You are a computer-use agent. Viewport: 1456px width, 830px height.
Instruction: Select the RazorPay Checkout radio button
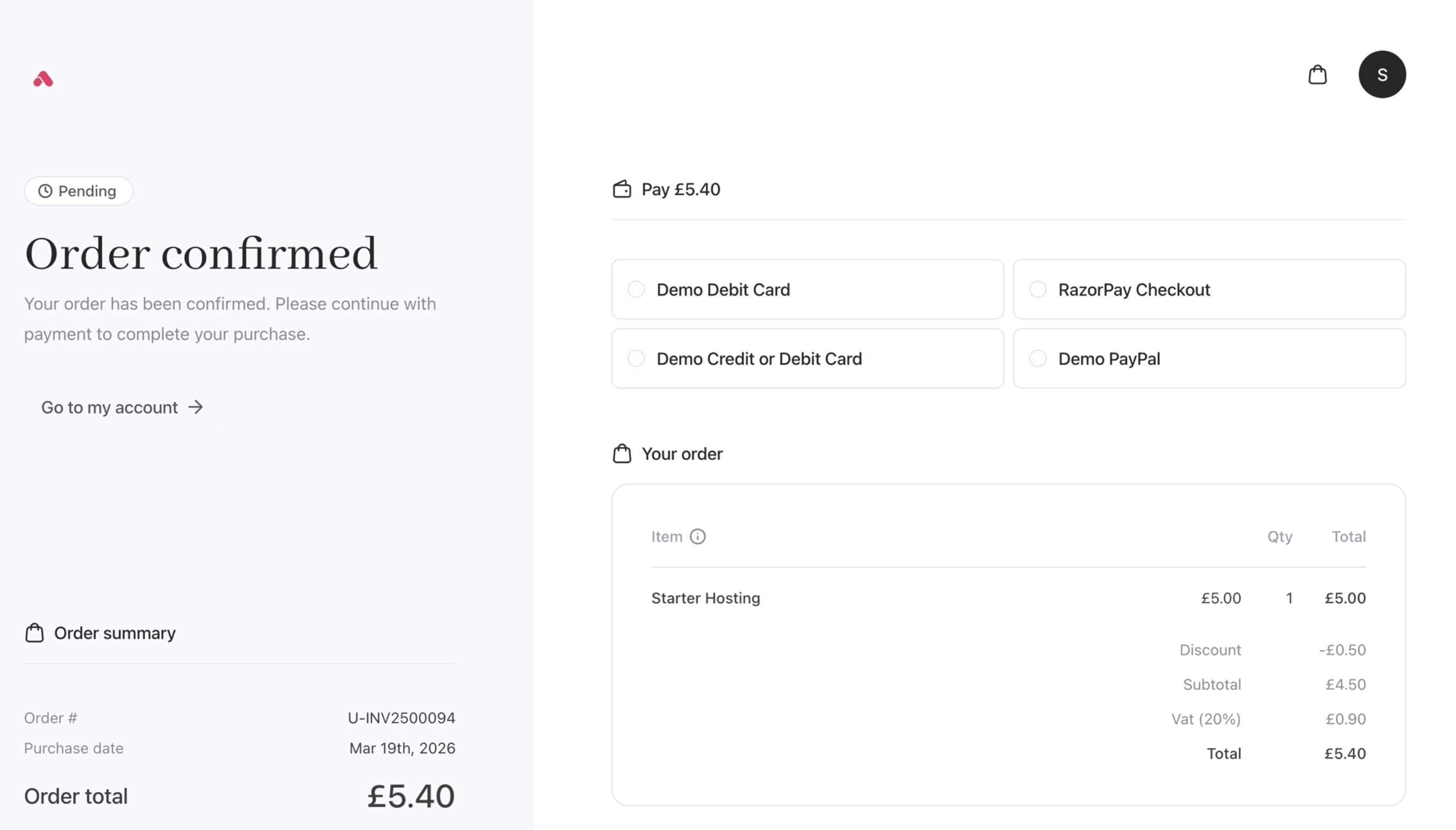1038,289
